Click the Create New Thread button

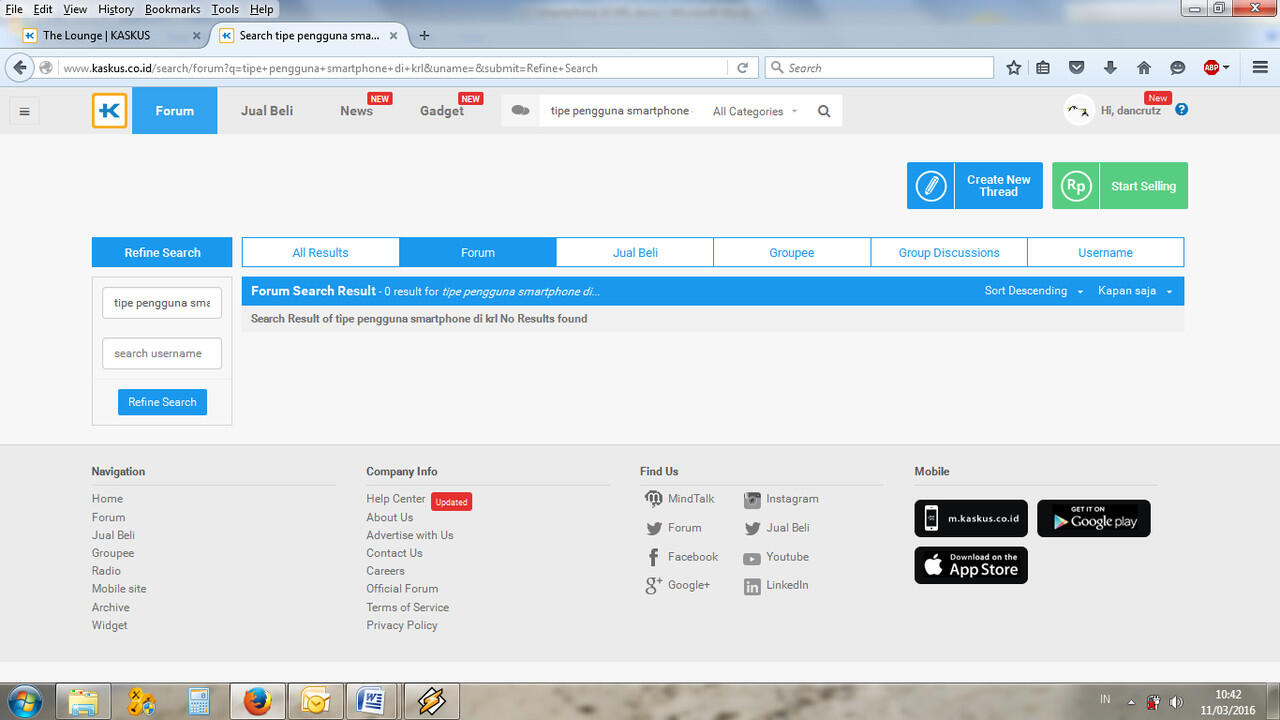point(975,186)
